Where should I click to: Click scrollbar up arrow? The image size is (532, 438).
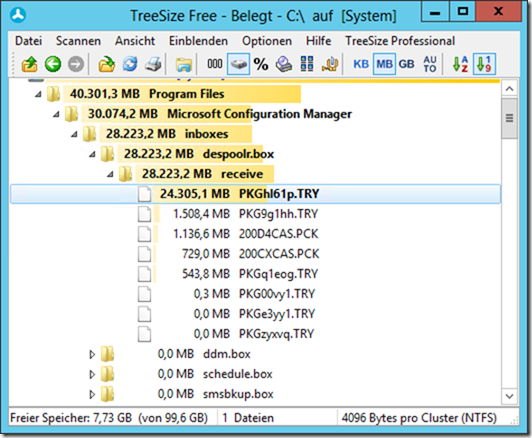coord(509,89)
